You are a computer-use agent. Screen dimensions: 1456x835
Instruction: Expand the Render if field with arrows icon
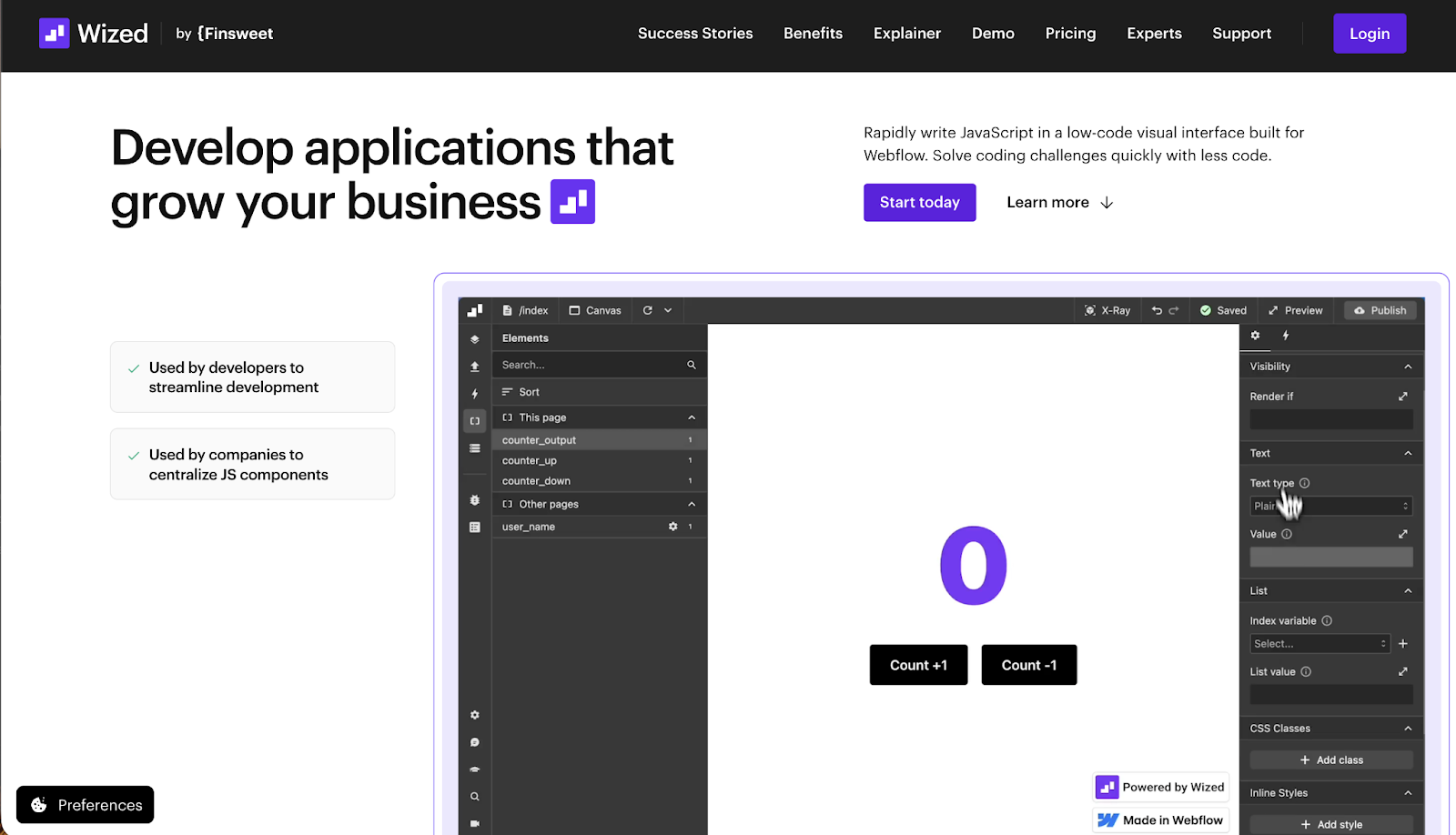click(1403, 397)
